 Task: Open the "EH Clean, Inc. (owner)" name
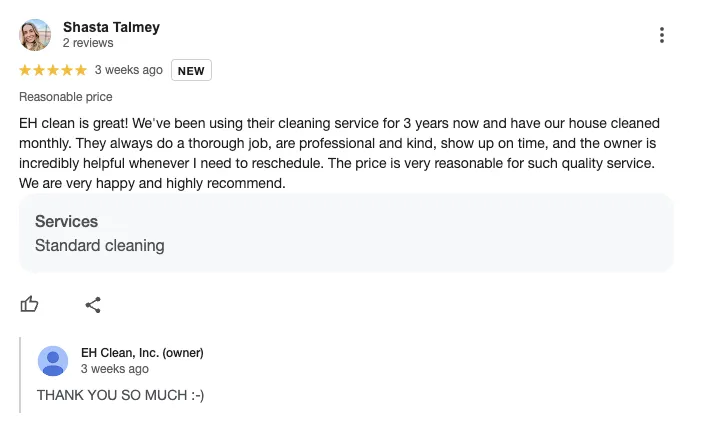(x=142, y=353)
